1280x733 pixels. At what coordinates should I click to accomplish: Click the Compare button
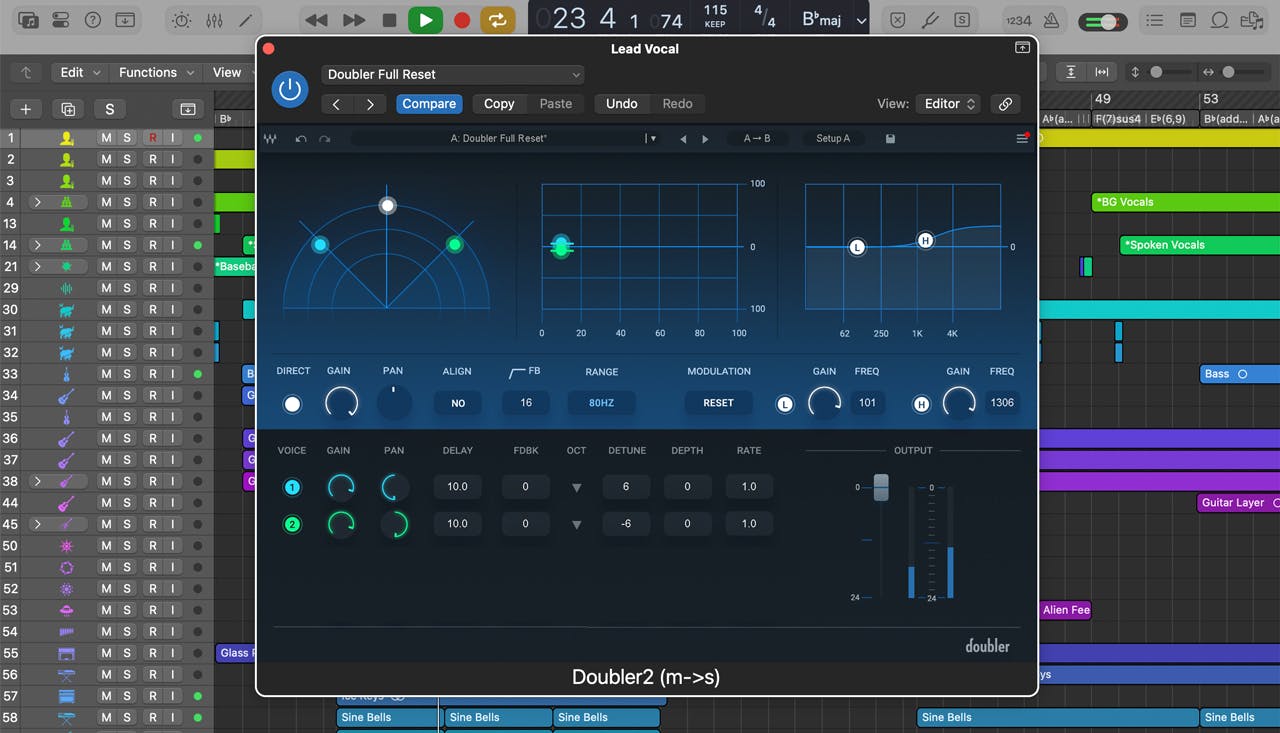coord(429,104)
